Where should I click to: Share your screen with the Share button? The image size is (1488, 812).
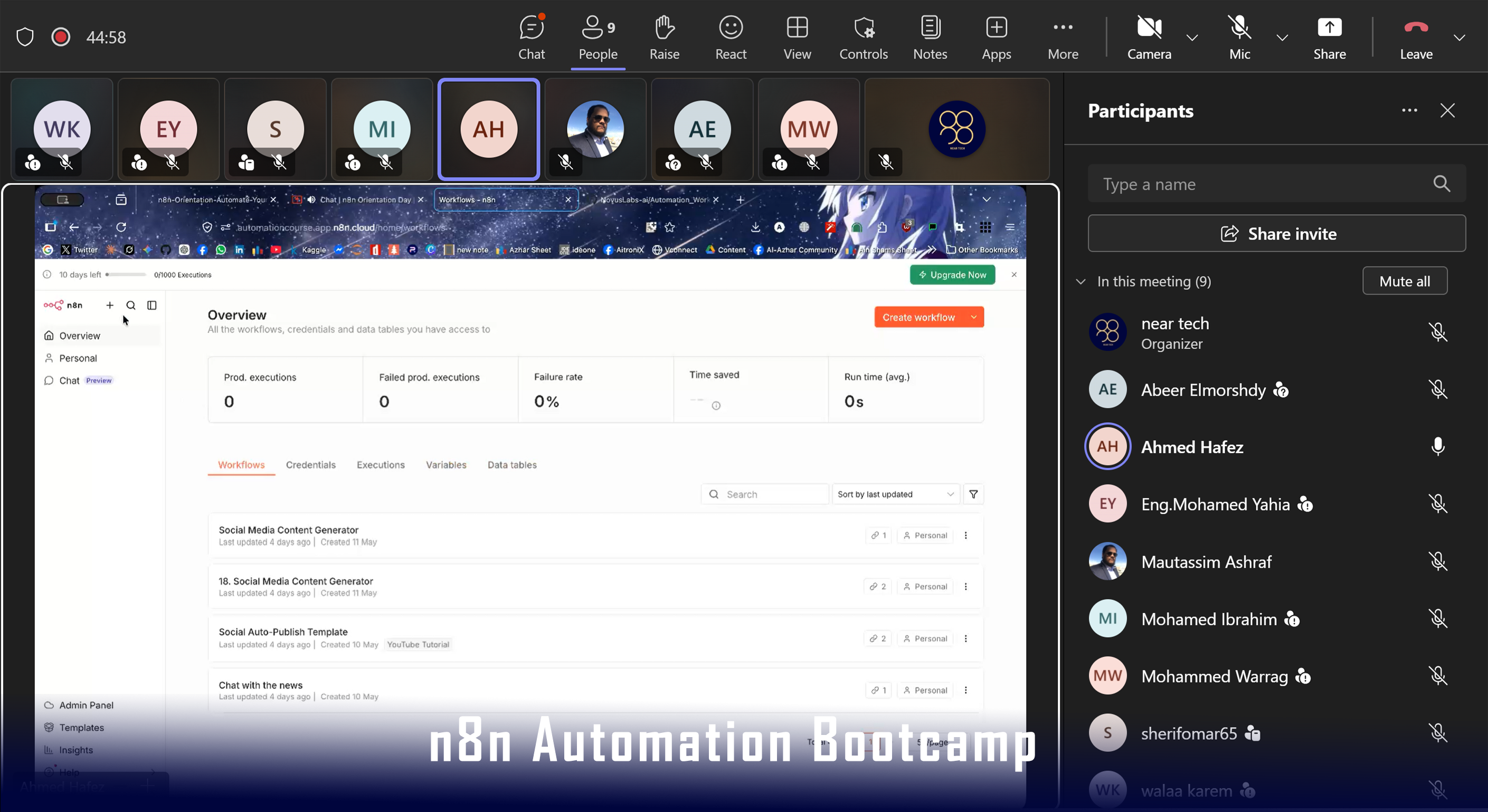(1329, 37)
